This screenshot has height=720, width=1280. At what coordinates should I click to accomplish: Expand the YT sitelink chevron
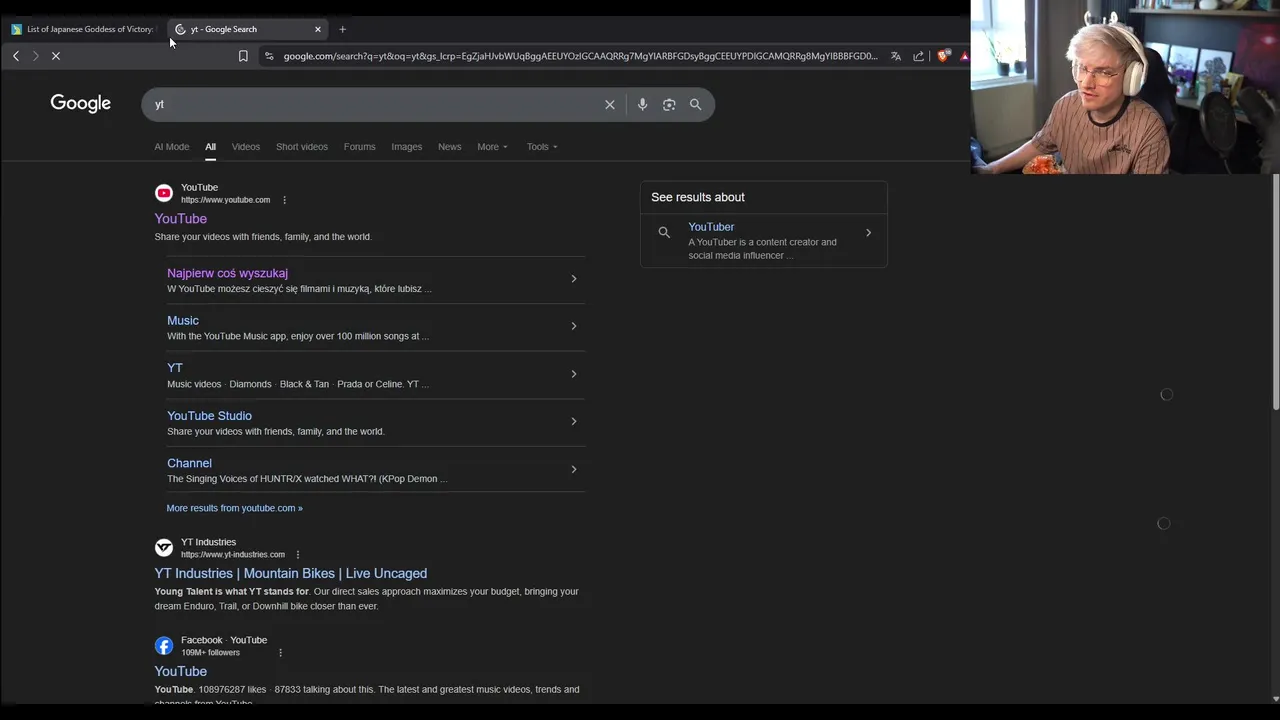point(574,374)
